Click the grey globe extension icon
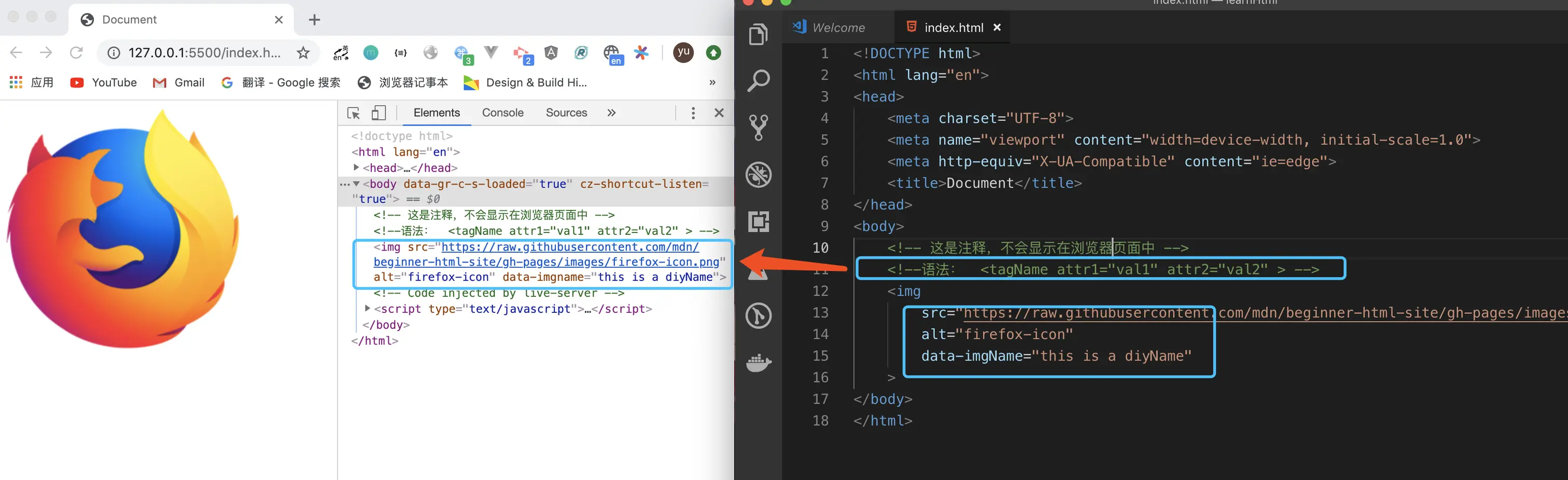 coord(430,53)
